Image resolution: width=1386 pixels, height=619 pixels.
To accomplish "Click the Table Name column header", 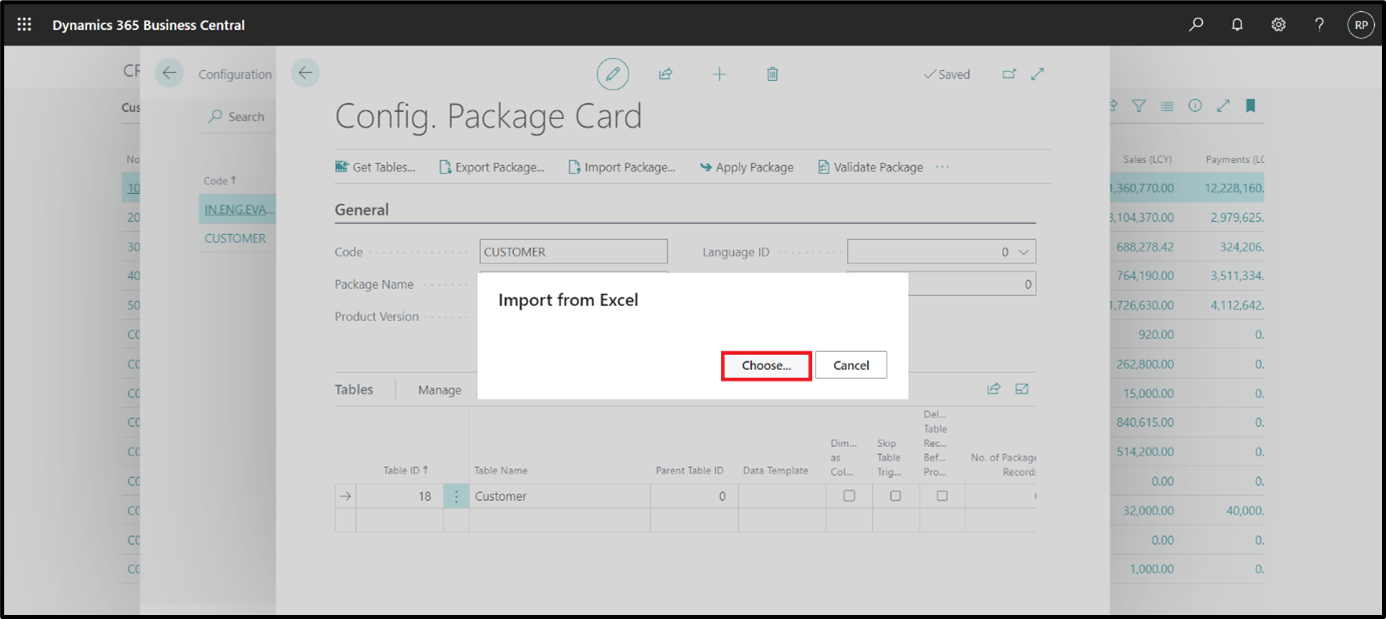I will point(501,470).
